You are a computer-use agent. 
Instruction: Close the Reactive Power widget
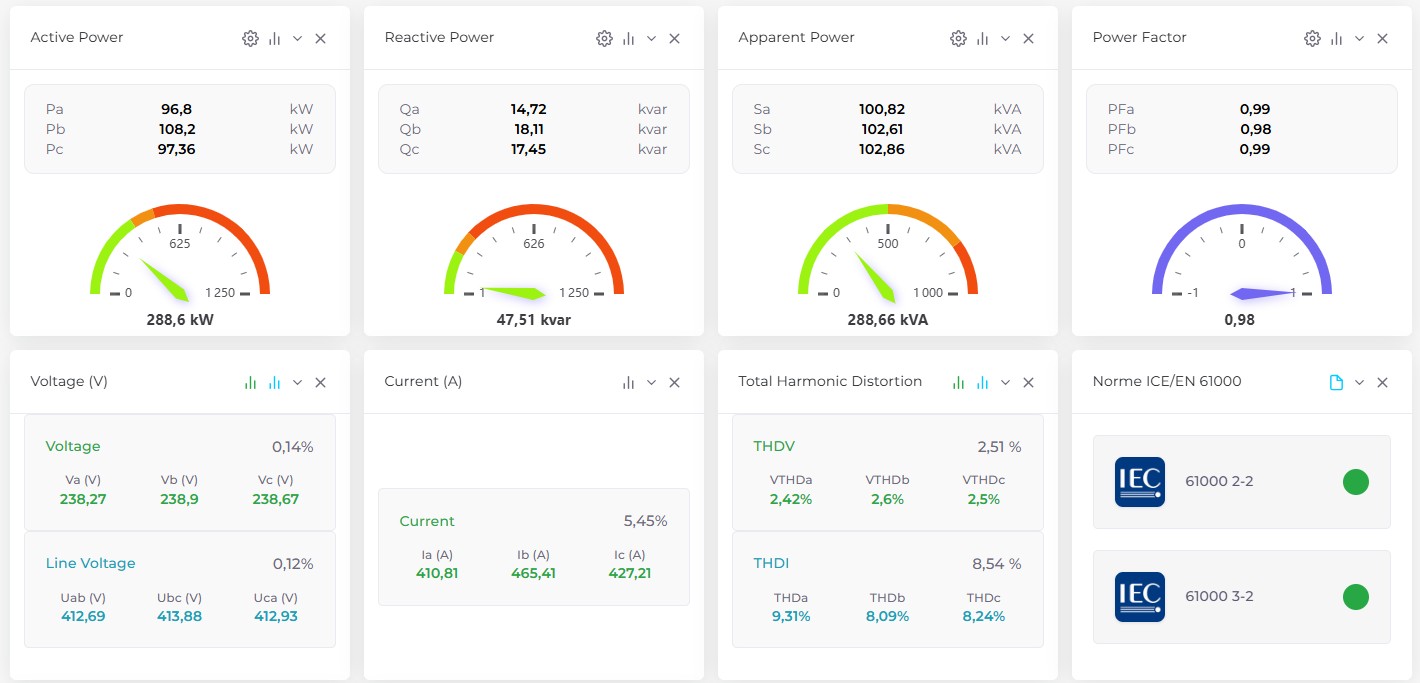point(674,38)
